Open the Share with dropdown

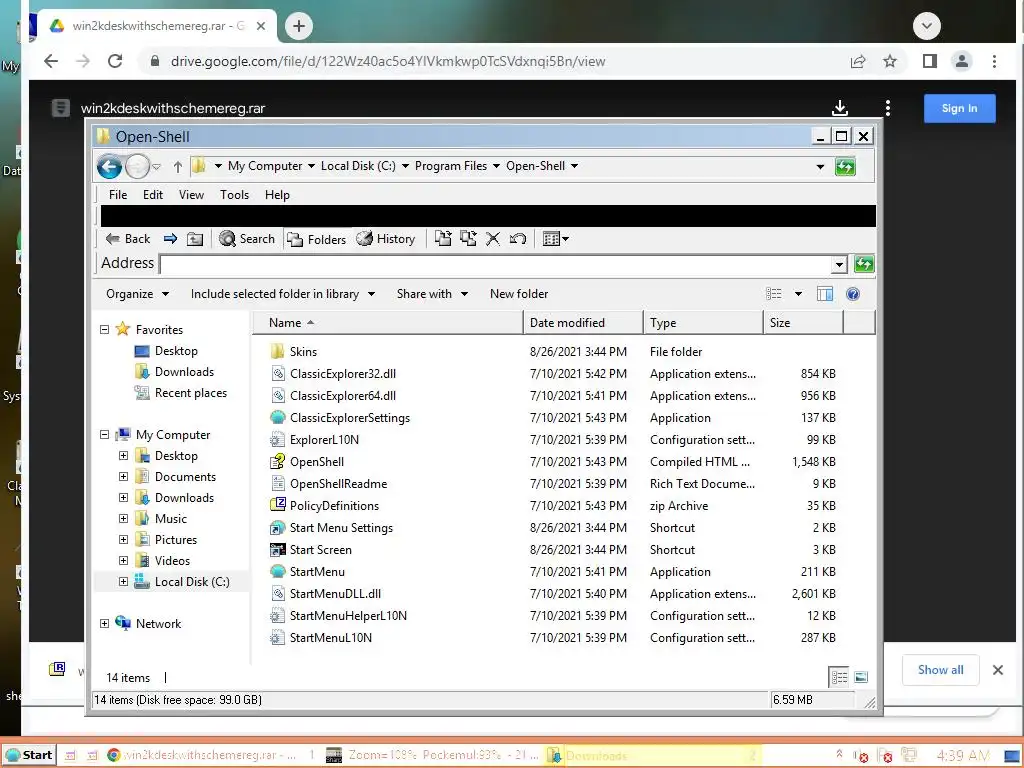click(432, 294)
